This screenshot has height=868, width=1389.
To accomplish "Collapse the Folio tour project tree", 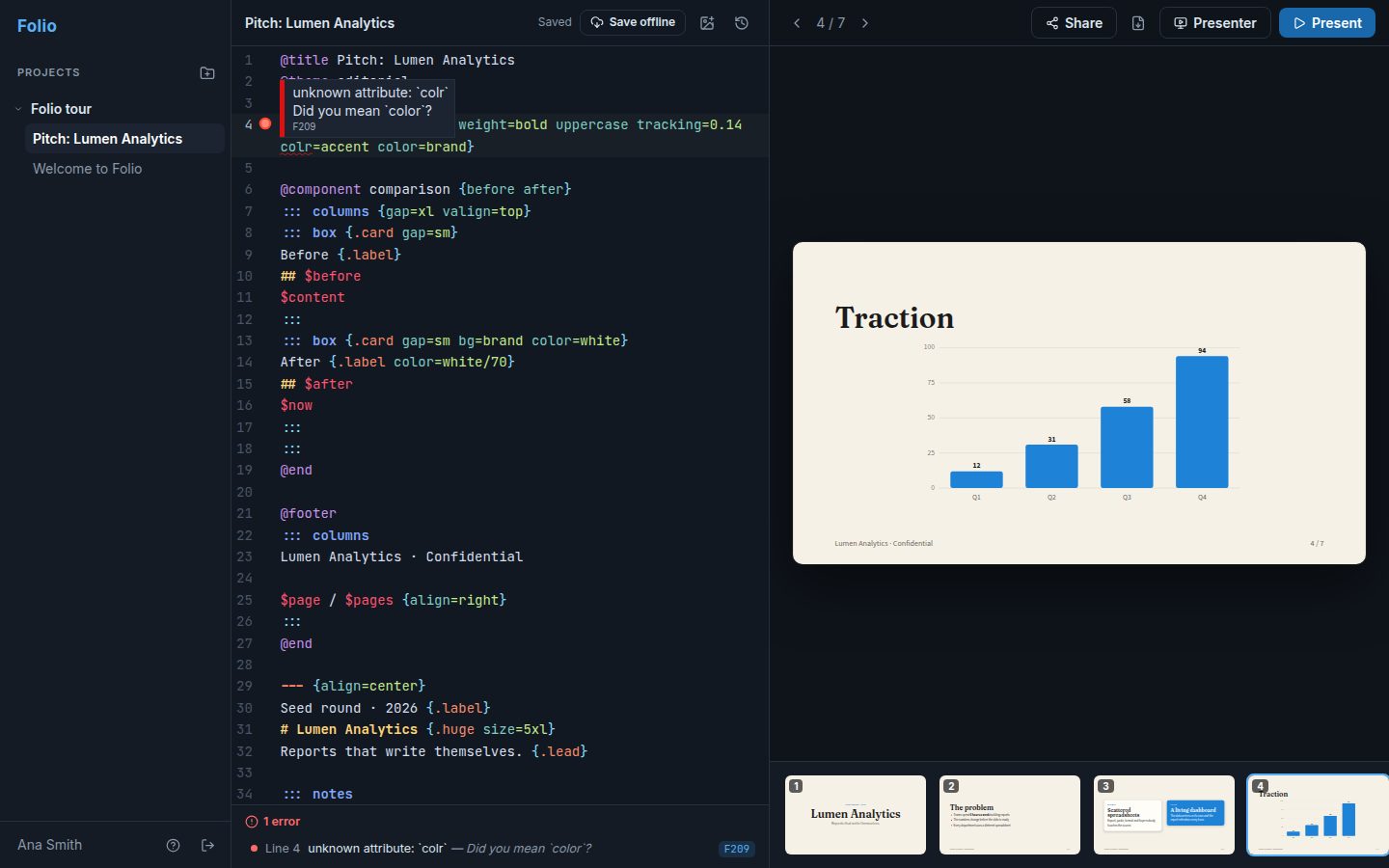I will tap(18, 109).
